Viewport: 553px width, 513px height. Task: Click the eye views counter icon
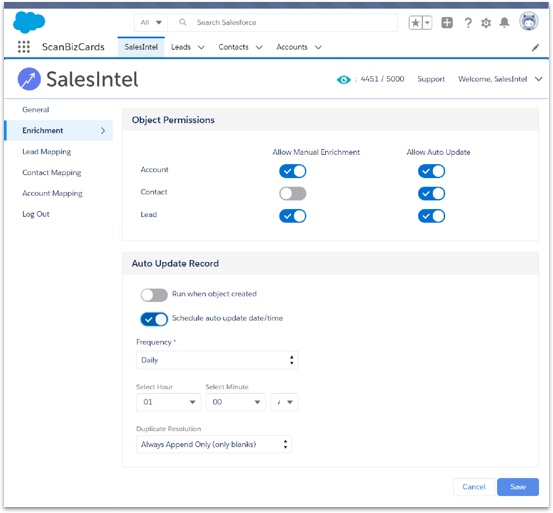(x=344, y=80)
